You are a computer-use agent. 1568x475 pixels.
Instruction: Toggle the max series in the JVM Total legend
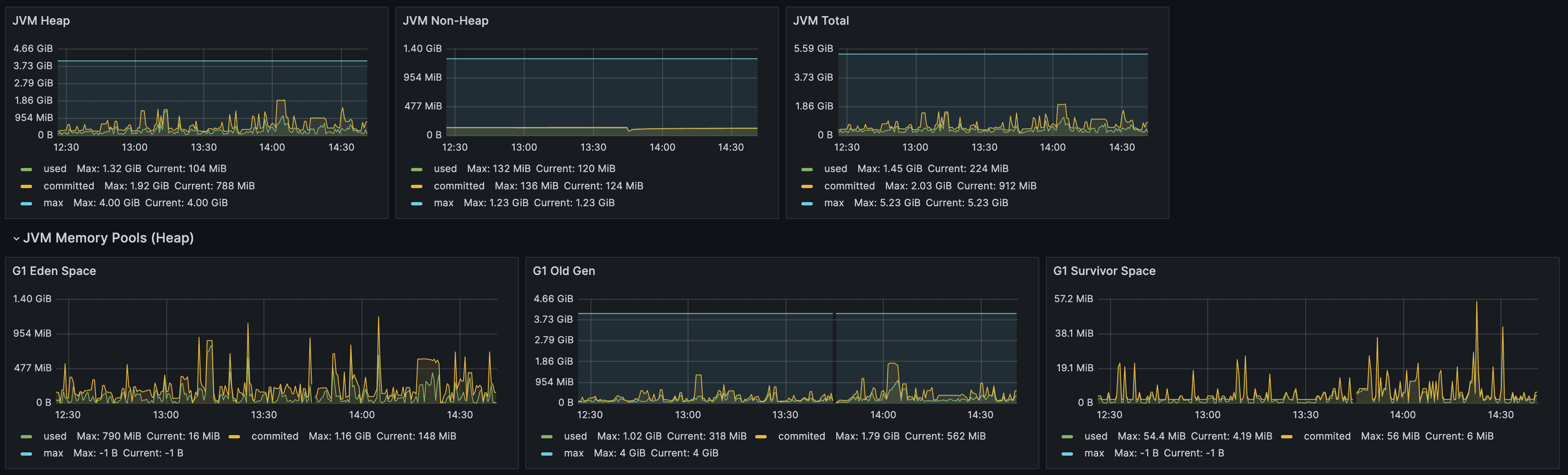pos(833,203)
